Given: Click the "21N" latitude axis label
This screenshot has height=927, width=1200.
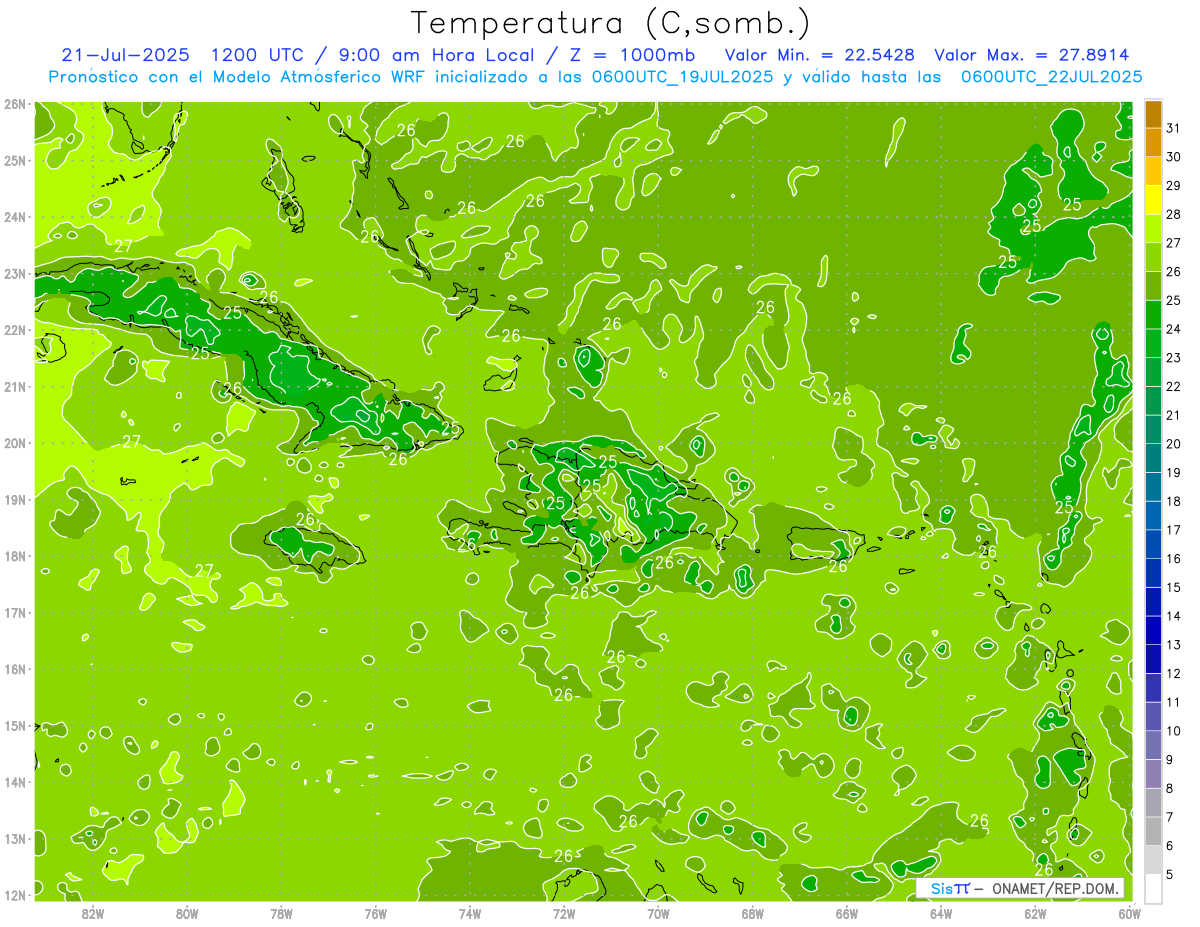Looking at the screenshot, I should click(x=15, y=386).
